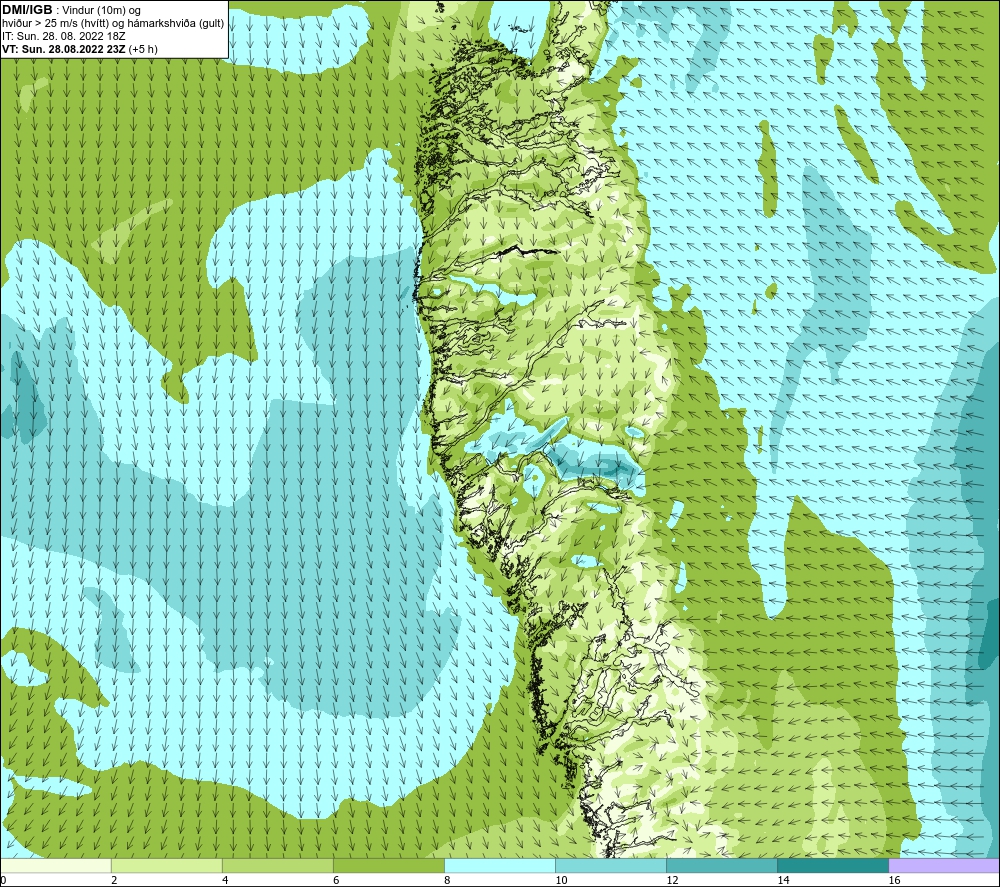Screen dimensions: 1000x887
Task: Click the '4' scale label
Action: tap(225, 880)
